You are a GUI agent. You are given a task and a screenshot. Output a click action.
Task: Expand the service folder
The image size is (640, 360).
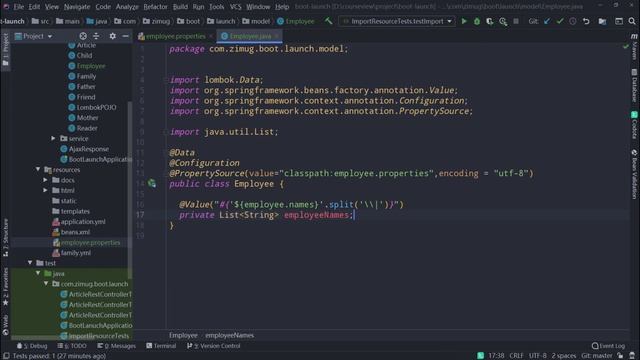(x=53, y=138)
